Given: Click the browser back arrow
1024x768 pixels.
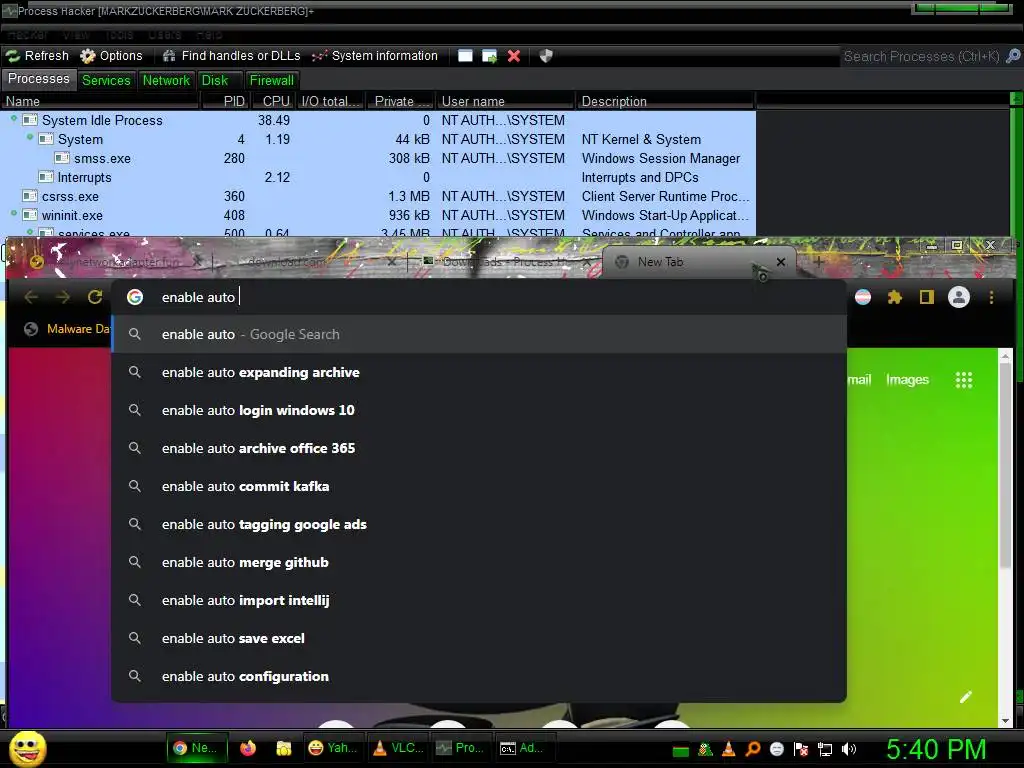Looking at the screenshot, I should coord(31,297).
